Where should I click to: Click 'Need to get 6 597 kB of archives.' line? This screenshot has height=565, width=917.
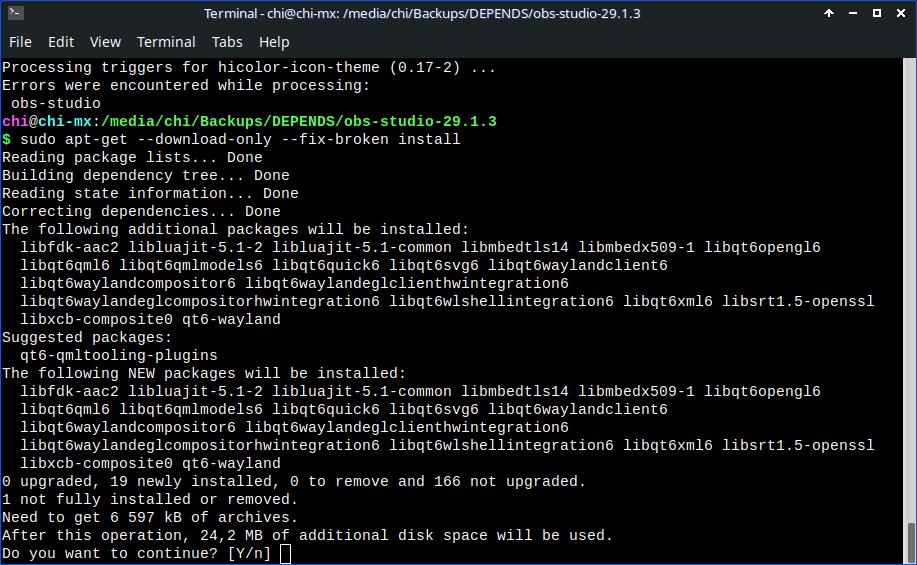[150, 518]
